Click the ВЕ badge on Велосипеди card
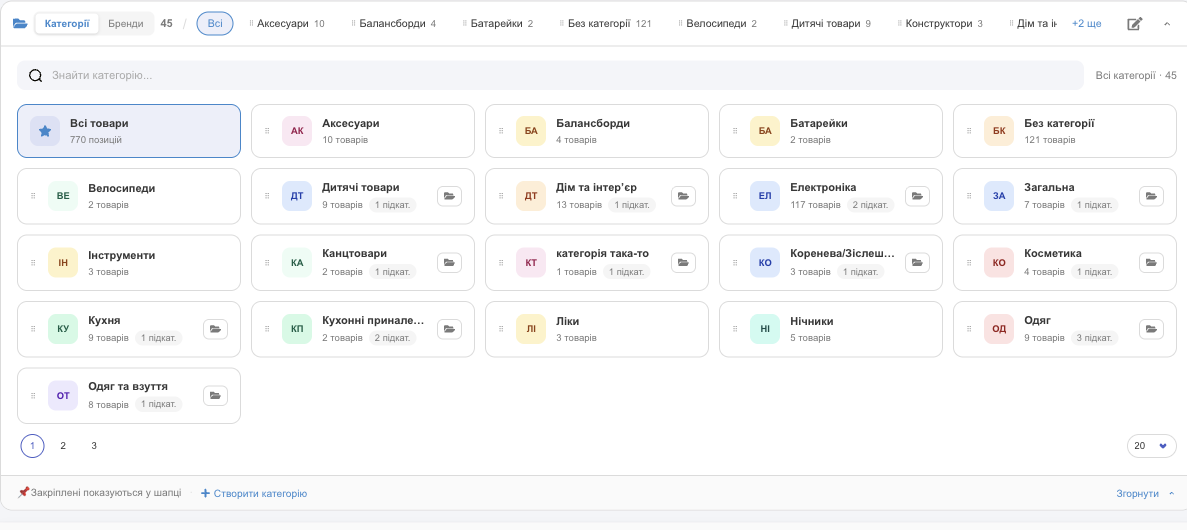1187x530 pixels. [63, 196]
